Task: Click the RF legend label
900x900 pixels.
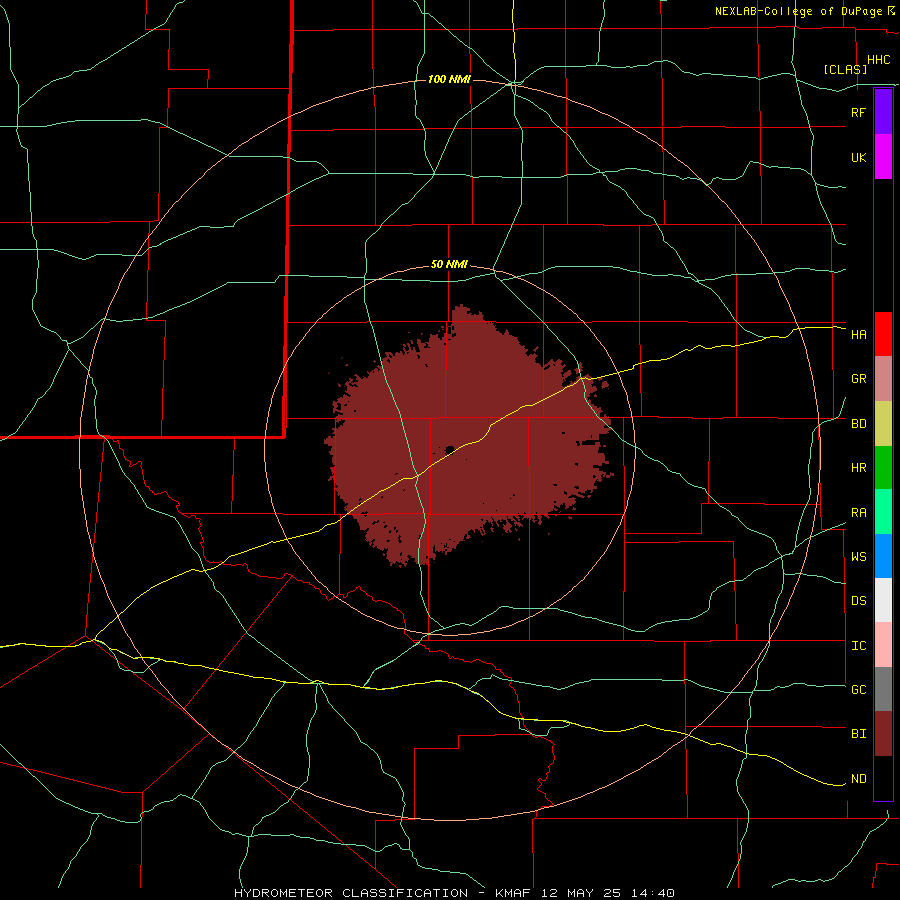Action: click(x=859, y=112)
